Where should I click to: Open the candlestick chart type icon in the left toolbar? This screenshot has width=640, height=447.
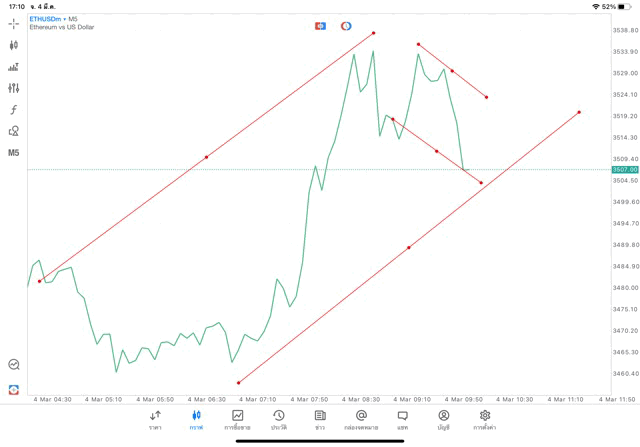point(13,45)
